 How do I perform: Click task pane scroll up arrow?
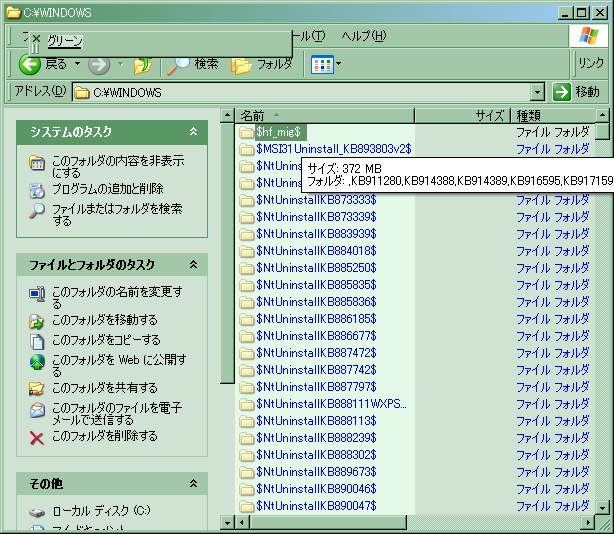coord(227,115)
